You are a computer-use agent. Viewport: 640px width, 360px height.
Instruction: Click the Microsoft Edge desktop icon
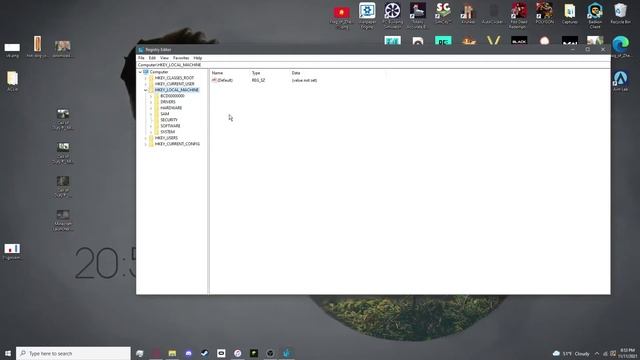(x=620, y=46)
